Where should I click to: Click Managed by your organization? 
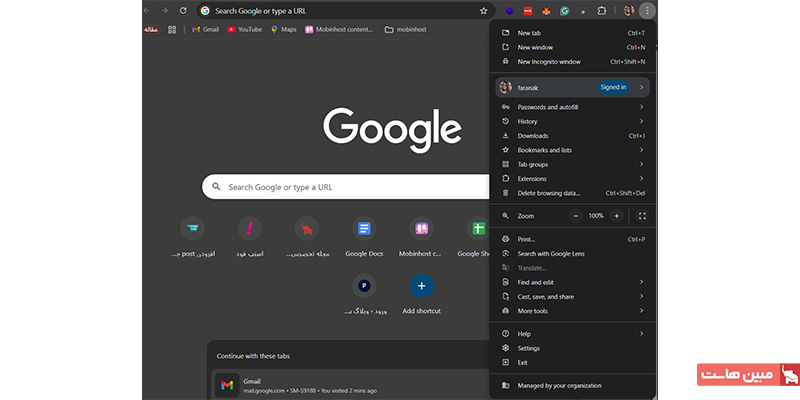tap(572, 386)
